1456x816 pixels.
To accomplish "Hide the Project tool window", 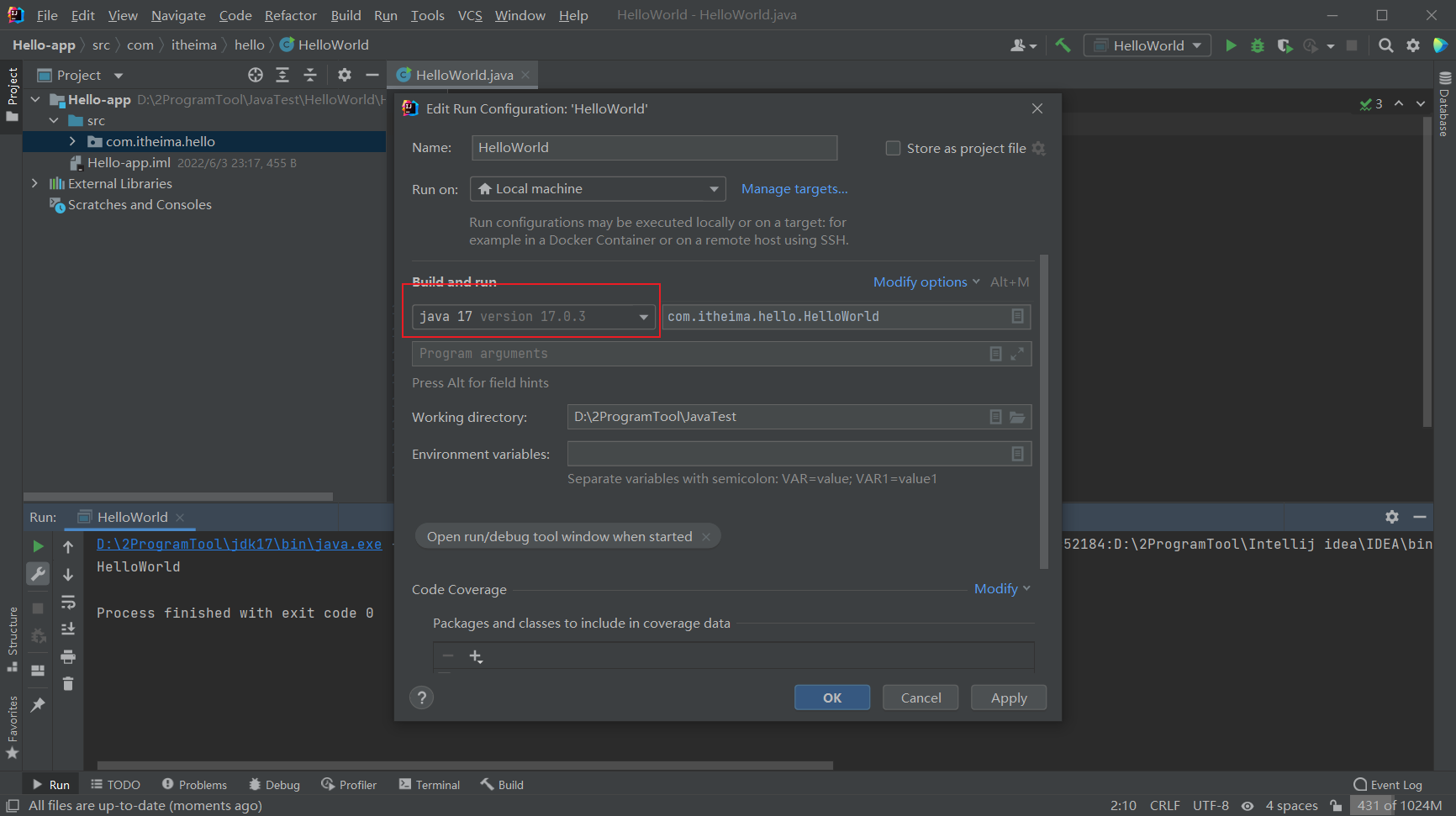I will (372, 75).
